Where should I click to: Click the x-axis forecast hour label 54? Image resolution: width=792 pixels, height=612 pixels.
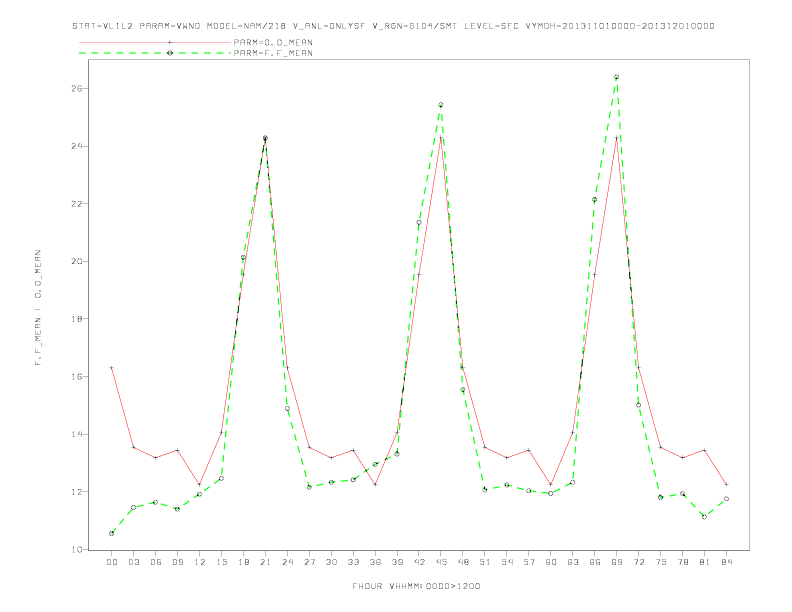(507, 562)
